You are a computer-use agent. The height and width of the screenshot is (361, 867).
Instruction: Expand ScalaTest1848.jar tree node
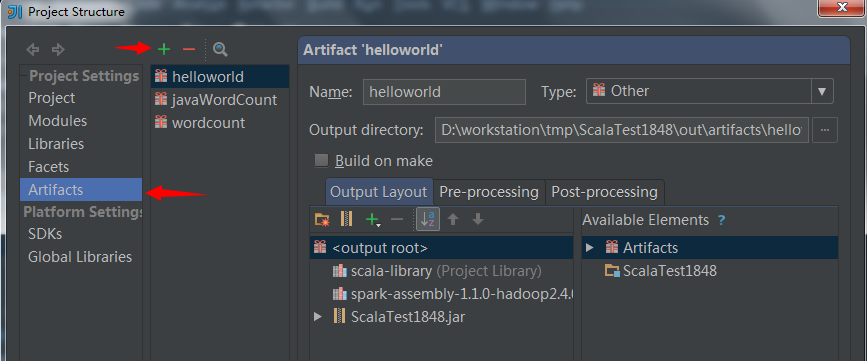click(317, 317)
